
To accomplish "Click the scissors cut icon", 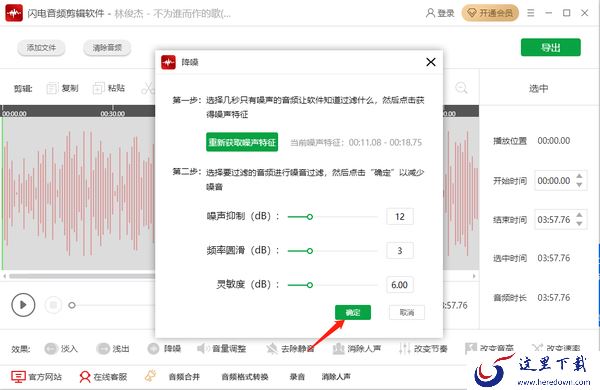I will click(x=148, y=88).
